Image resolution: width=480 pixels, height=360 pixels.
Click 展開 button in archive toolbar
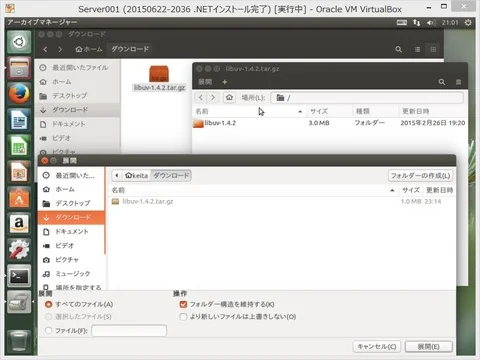[x=205, y=82]
